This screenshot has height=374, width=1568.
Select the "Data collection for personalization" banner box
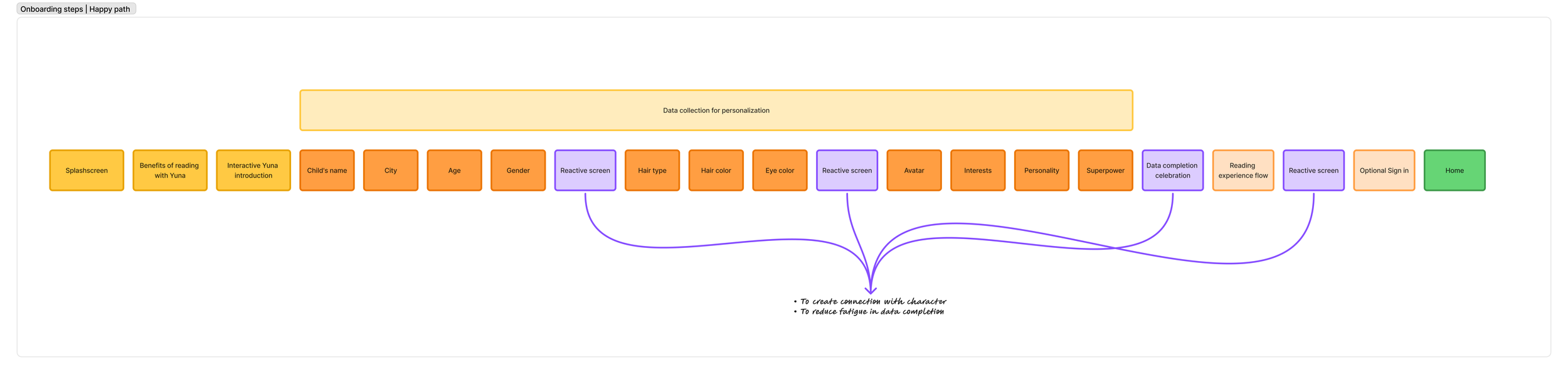point(716,110)
